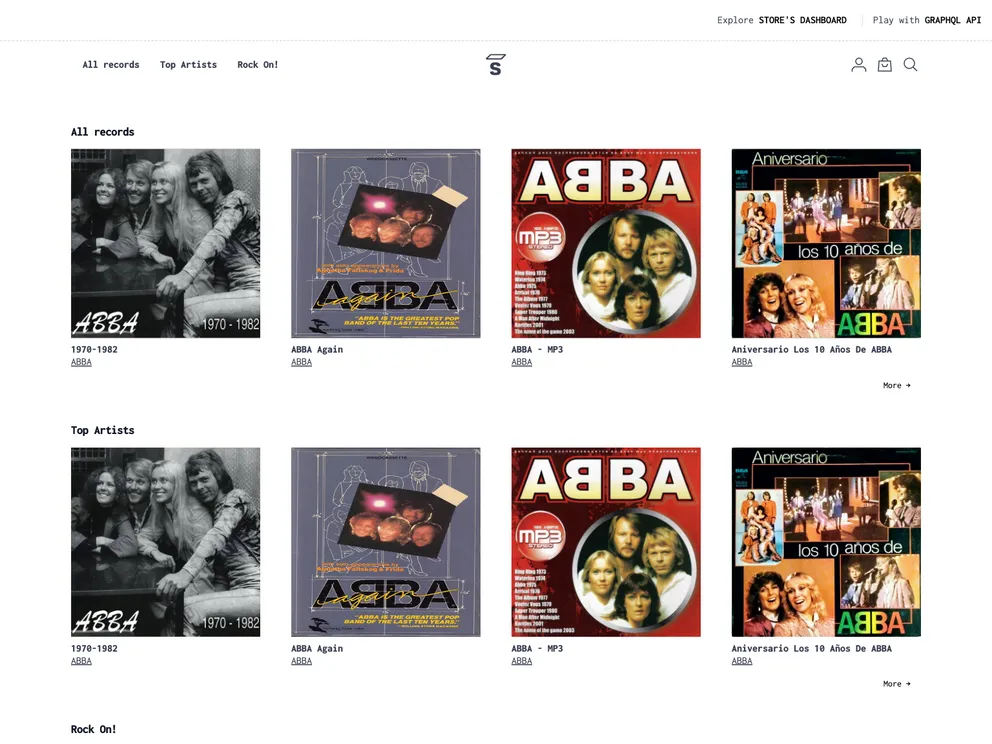Viewport: 992px width, 744px height.
Task: Click the store S logo
Action: pos(495,65)
